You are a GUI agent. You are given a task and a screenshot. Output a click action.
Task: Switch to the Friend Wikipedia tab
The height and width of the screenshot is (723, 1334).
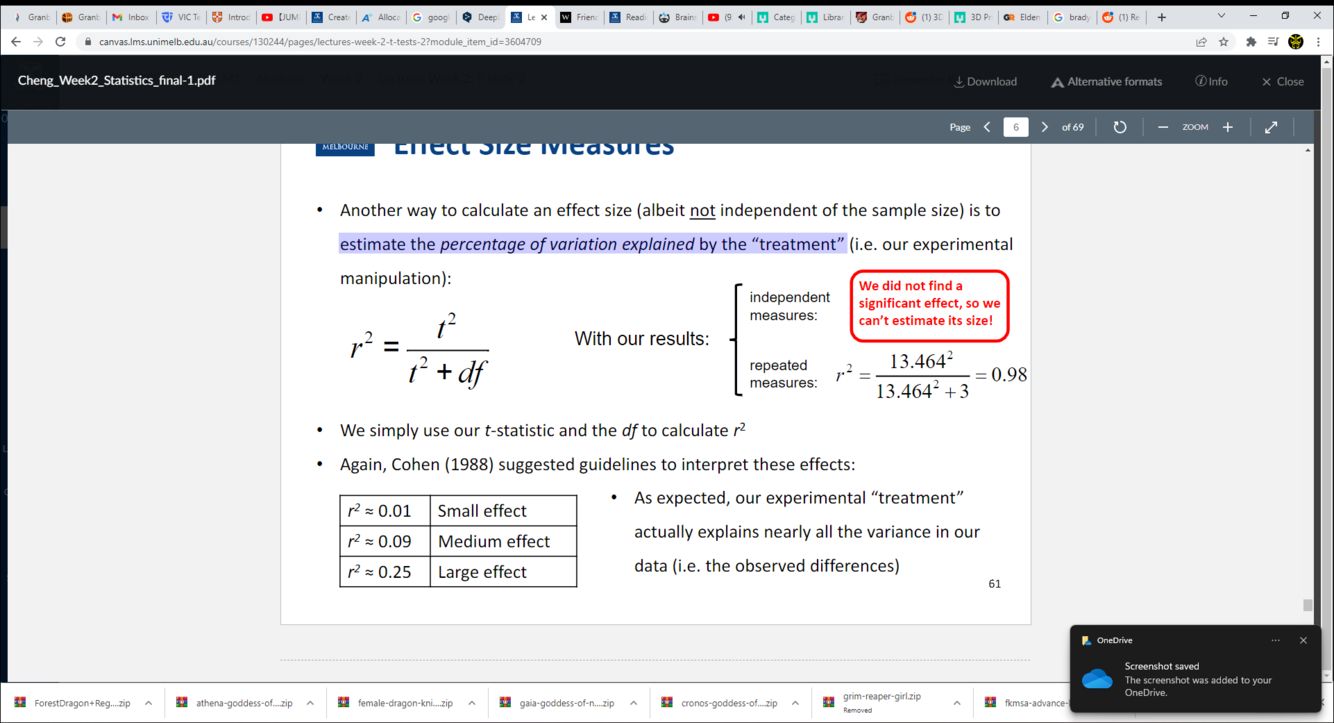point(579,17)
